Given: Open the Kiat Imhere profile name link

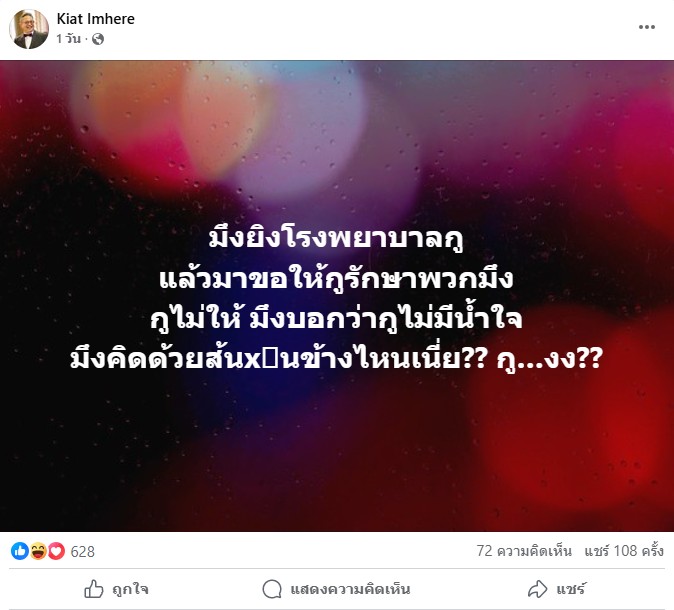Looking at the screenshot, I should point(95,18).
